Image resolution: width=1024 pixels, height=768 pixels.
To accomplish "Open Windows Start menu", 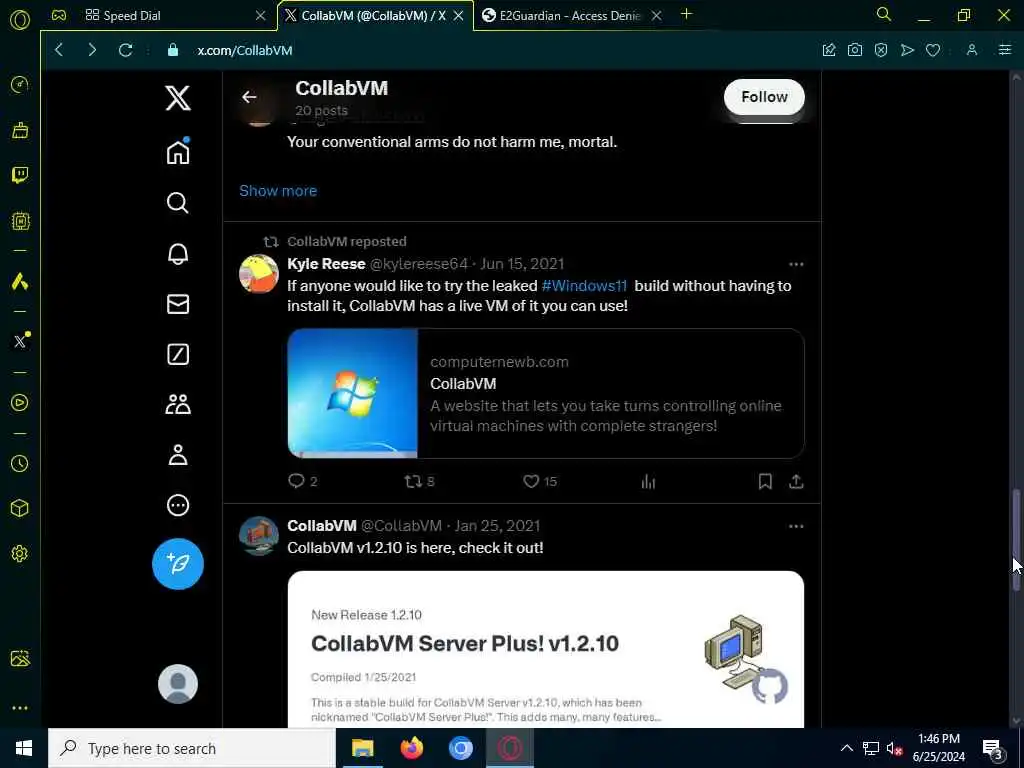I will click(24, 748).
